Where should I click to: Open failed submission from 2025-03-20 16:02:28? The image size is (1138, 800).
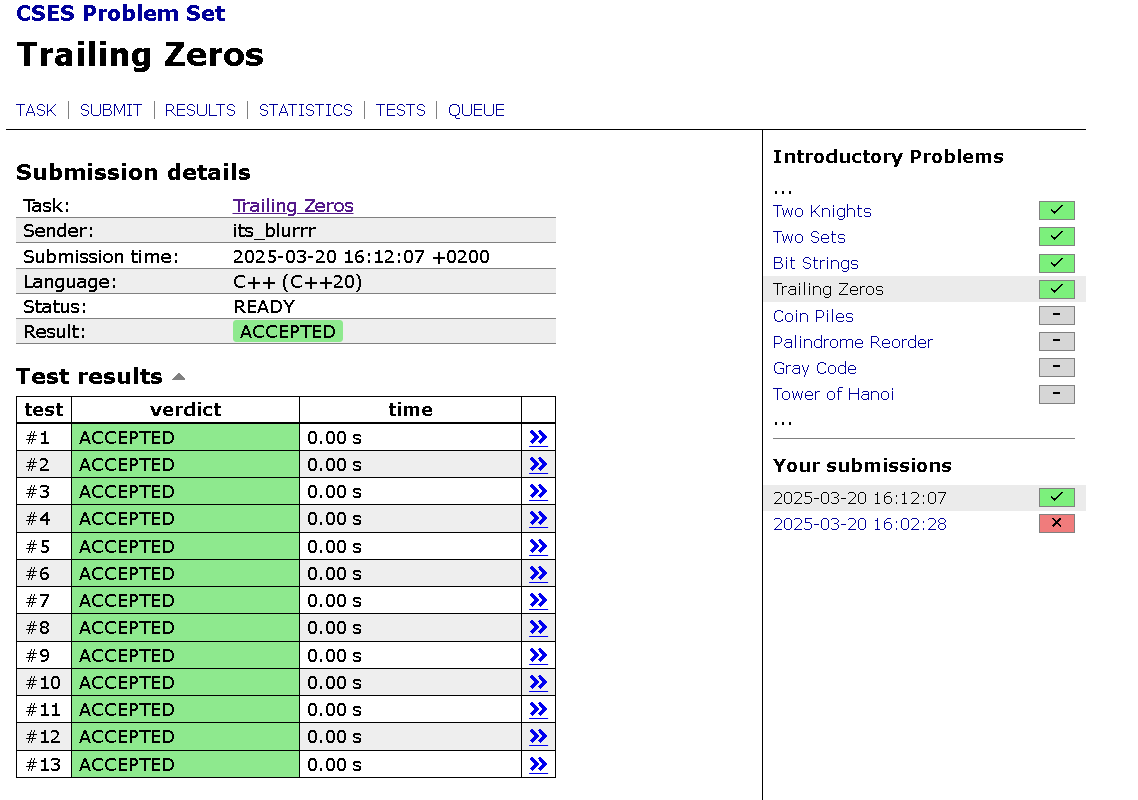pyautogui.click(x=860, y=524)
